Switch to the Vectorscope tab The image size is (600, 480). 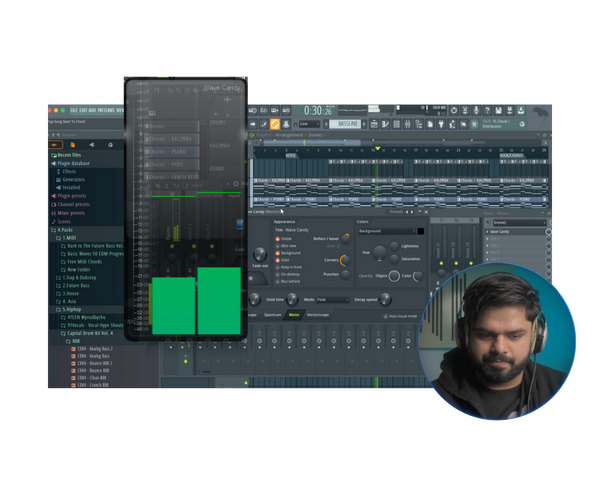tap(320, 315)
